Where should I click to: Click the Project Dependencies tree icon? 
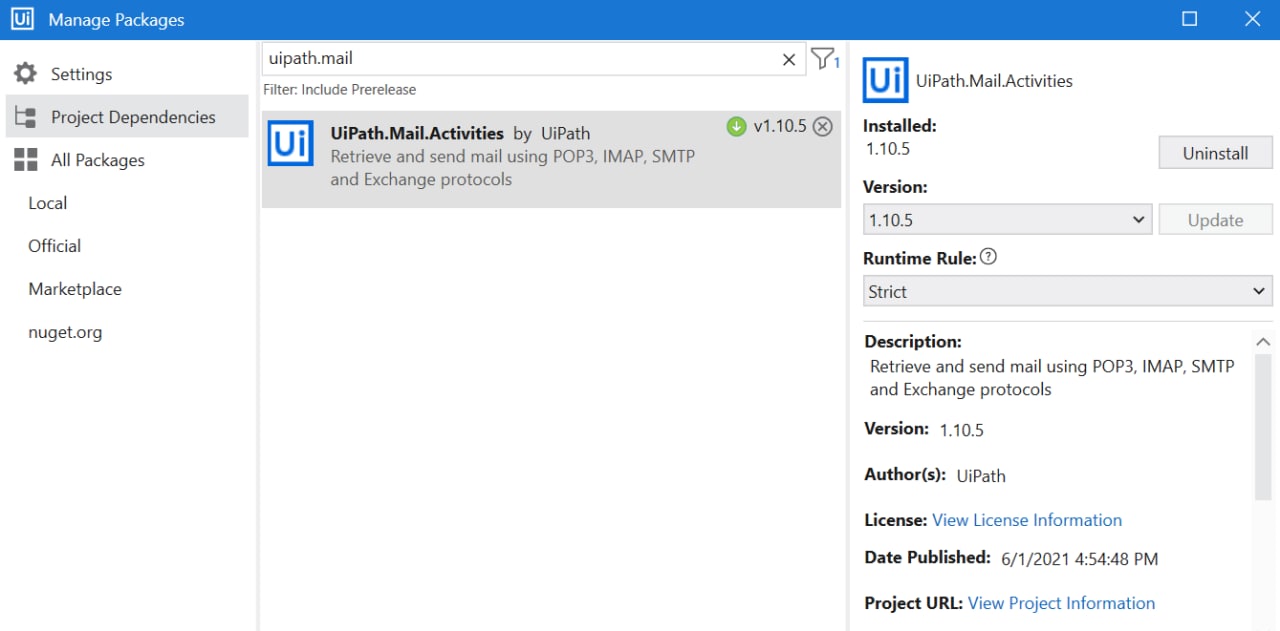point(25,117)
